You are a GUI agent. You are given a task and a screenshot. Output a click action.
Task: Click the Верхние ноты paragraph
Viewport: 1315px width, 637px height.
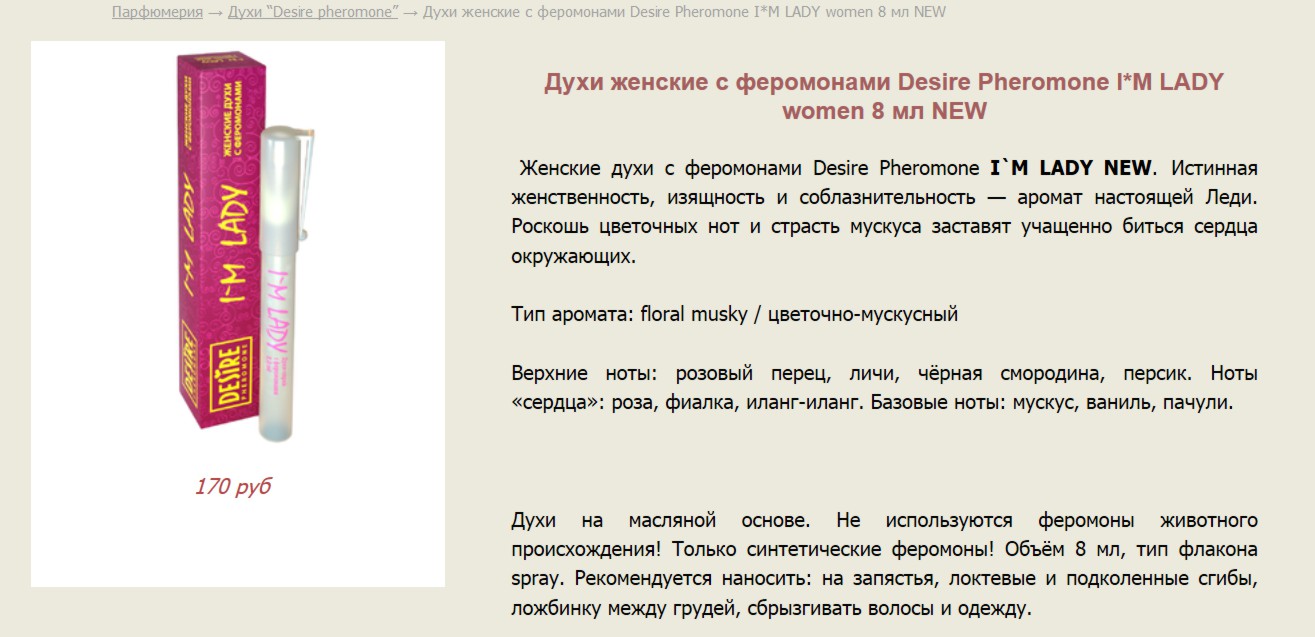click(x=884, y=388)
